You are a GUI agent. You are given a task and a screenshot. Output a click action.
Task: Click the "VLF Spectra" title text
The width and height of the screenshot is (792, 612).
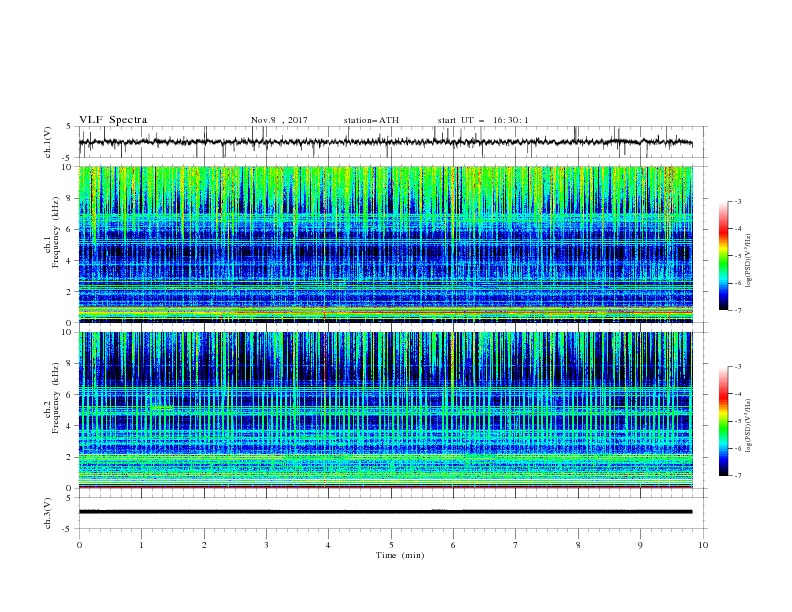pyautogui.click(x=113, y=120)
